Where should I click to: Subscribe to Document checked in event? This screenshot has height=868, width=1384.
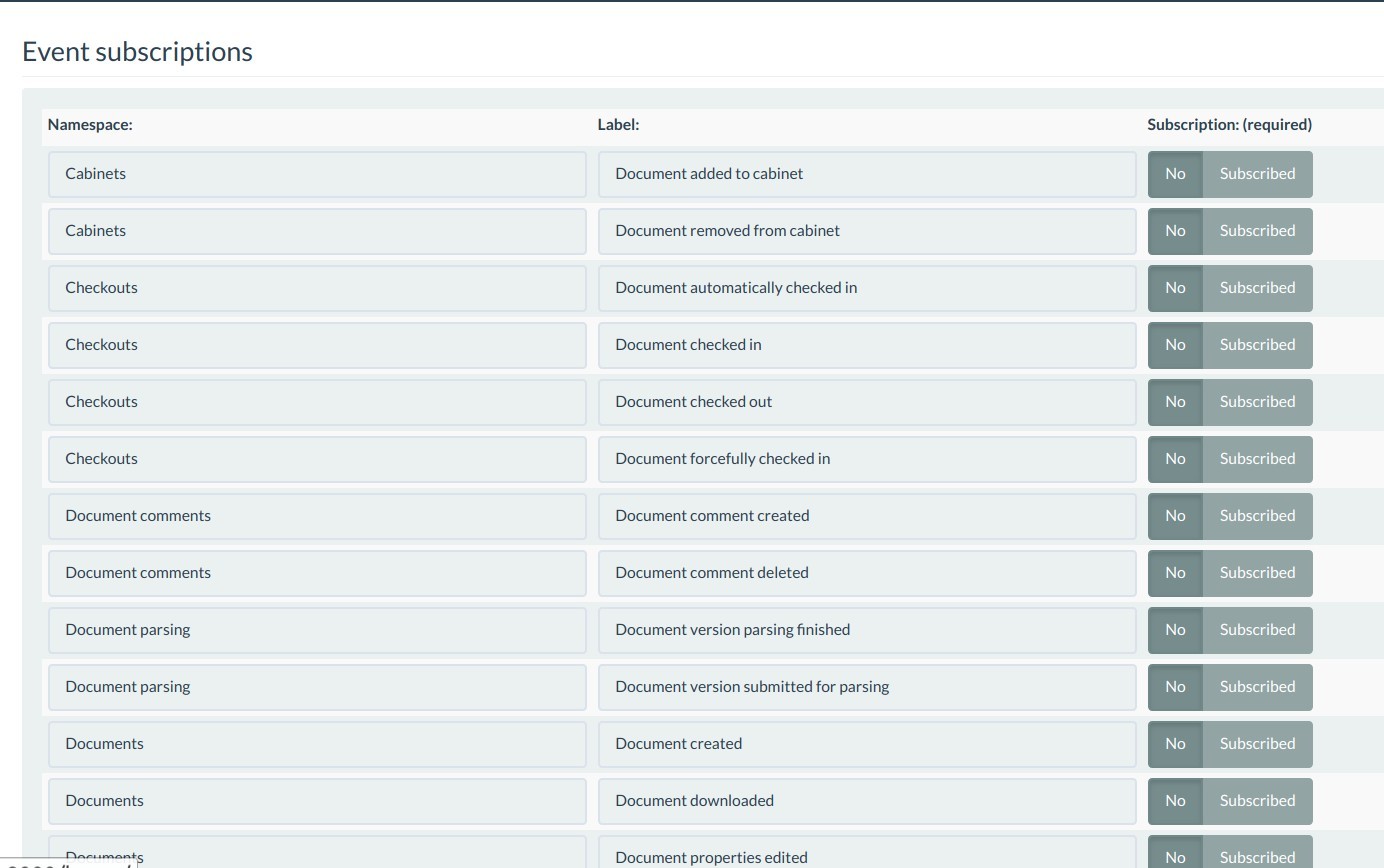(x=1257, y=345)
